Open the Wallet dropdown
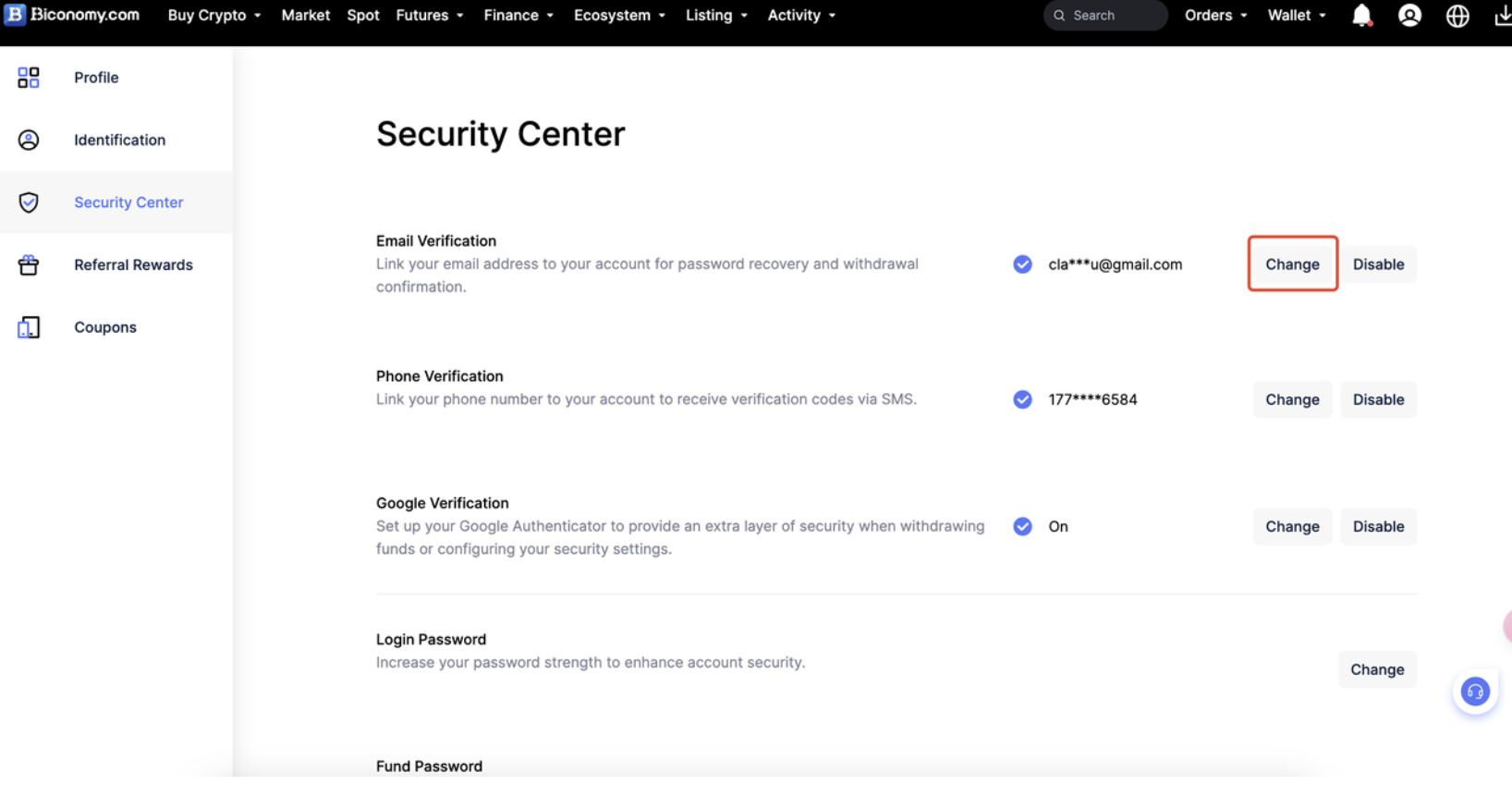The width and height of the screenshot is (1512, 810). (x=1297, y=16)
